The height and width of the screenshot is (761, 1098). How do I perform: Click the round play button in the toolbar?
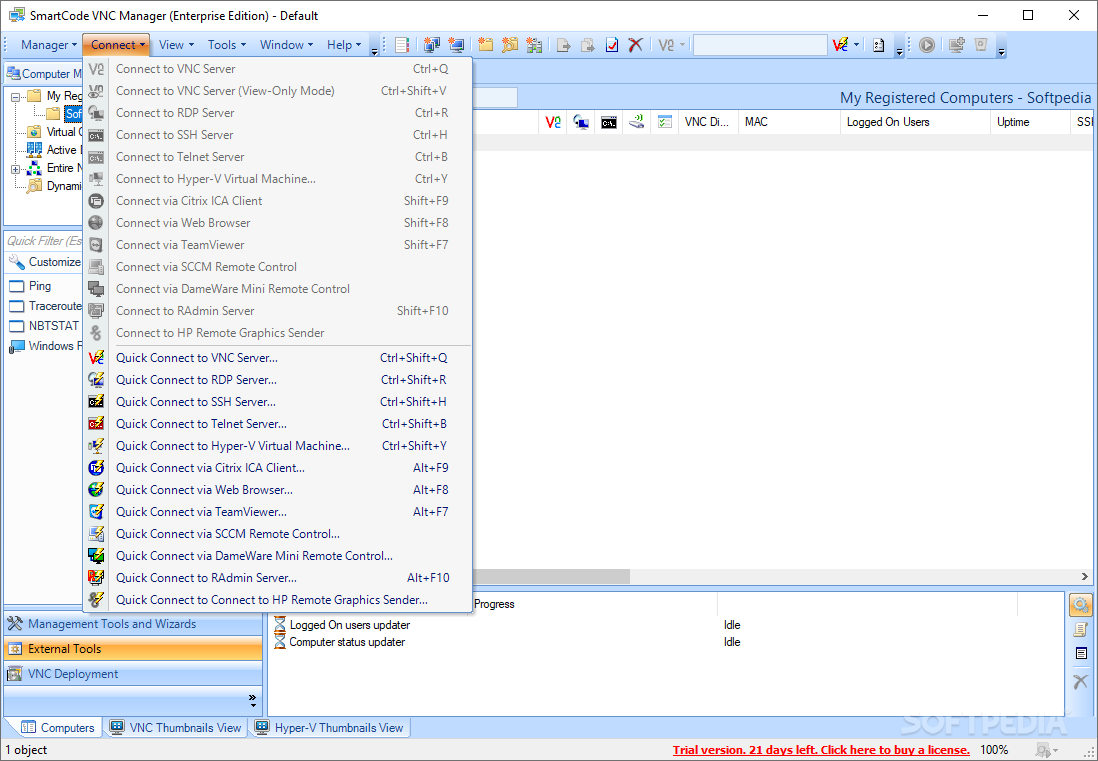pos(926,45)
